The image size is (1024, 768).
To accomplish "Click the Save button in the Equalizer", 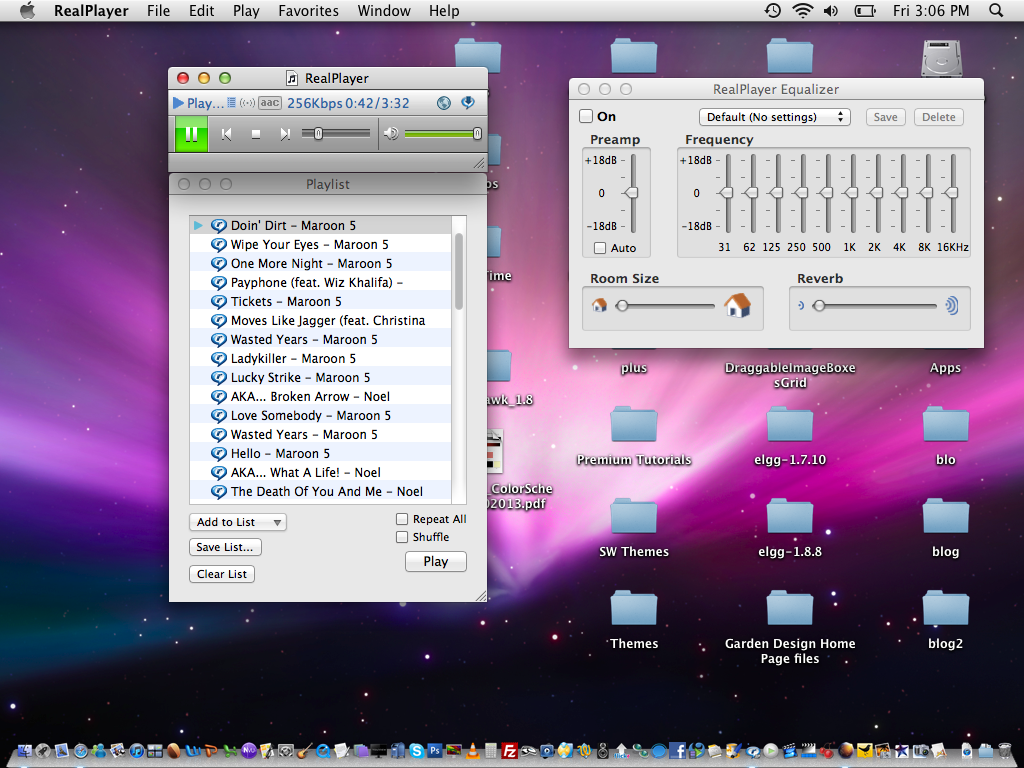I will pos(886,117).
